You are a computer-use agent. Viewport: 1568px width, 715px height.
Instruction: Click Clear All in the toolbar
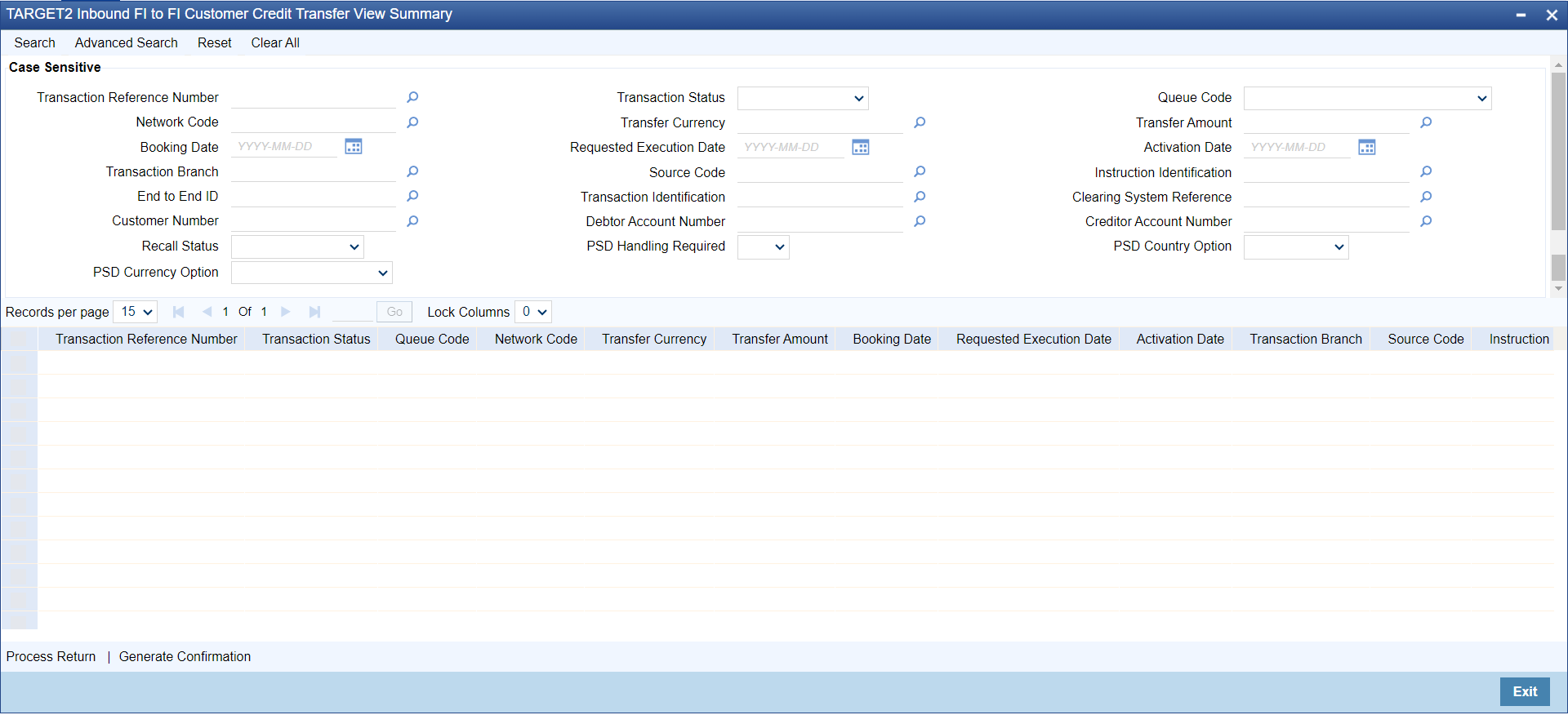pyautogui.click(x=275, y=43)
